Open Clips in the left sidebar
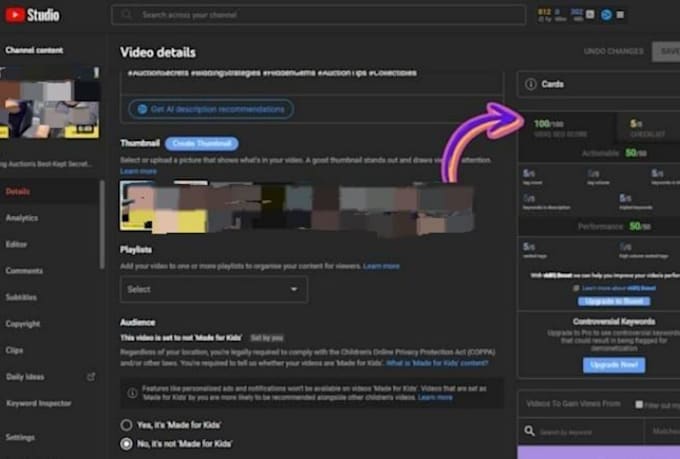Screen dimensions: 680x459 click(14, 350)
